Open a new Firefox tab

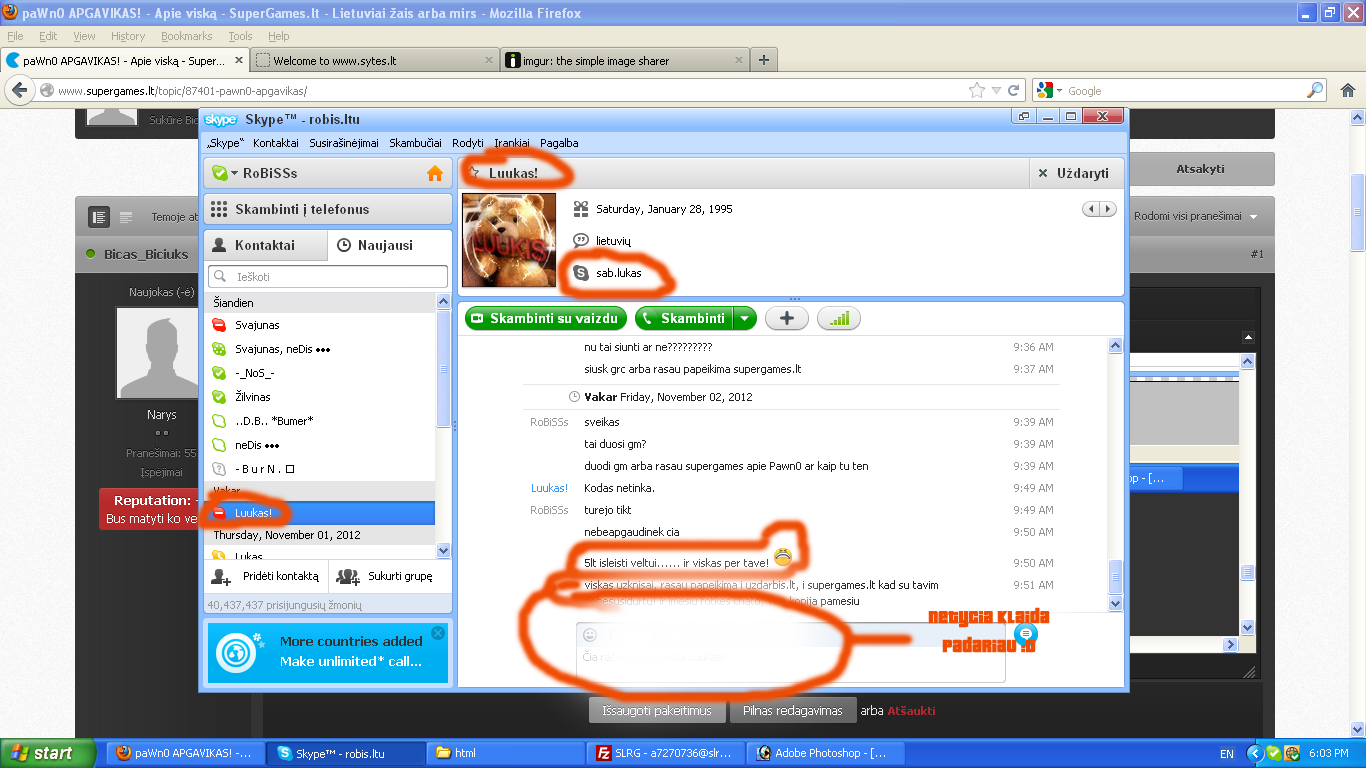[764, 60]
